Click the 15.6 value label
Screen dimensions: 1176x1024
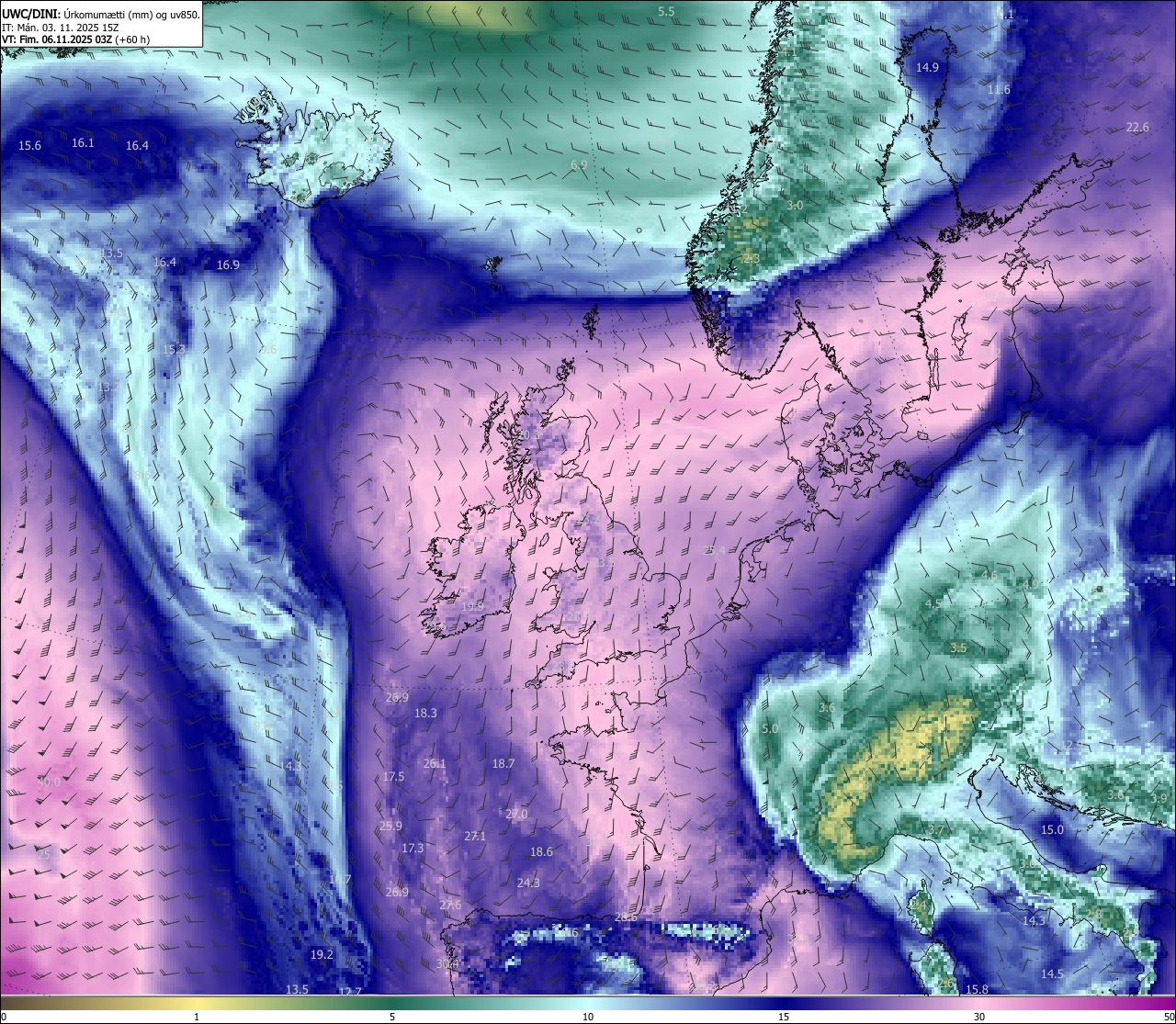click(x=29, y=146)
